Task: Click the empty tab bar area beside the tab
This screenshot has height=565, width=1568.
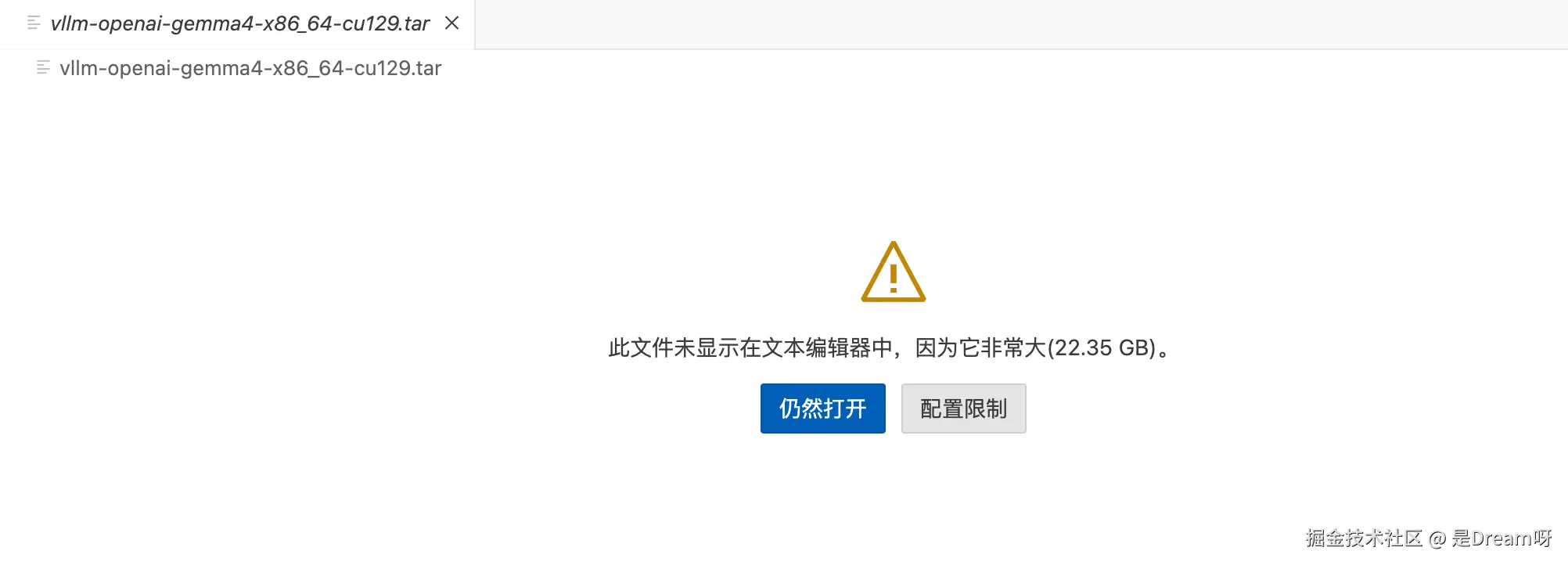Action: pos(1021,24)
